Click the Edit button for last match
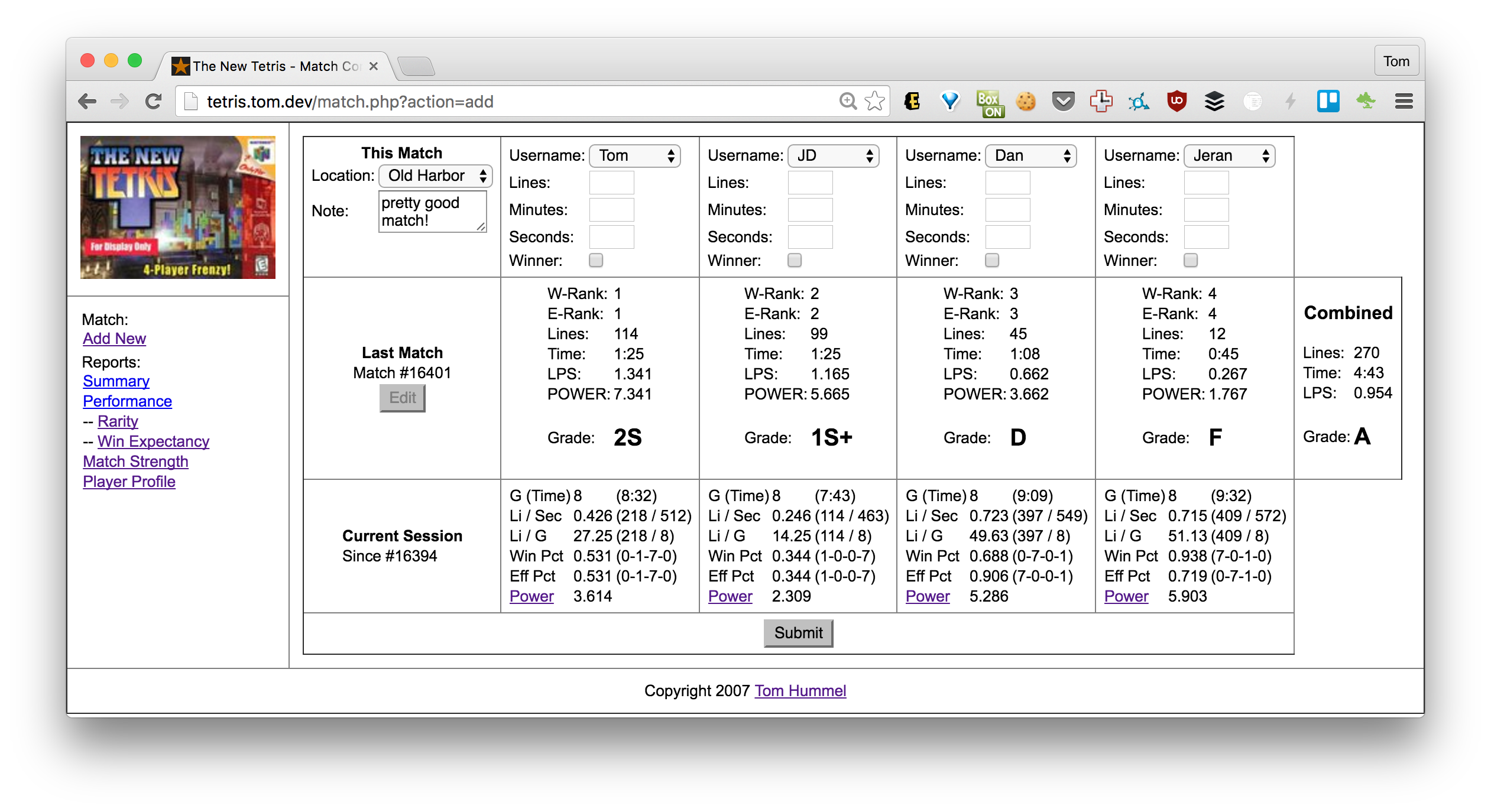Image resolution: width=1491 pixels, height=812 pixels. (402, 398)
